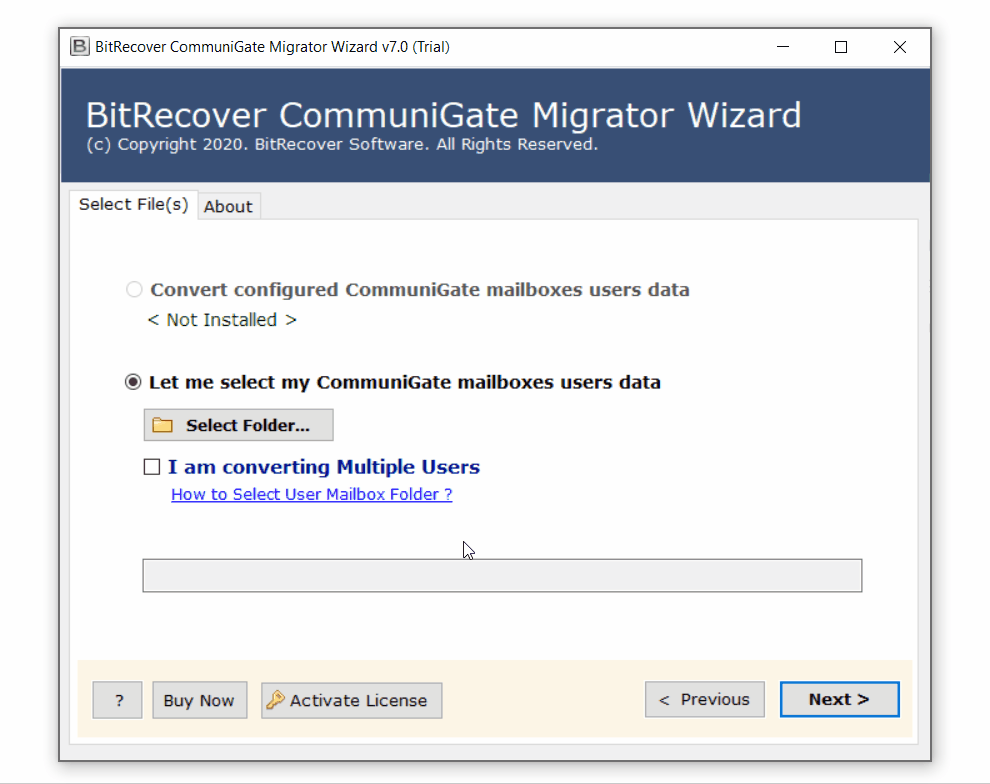This screenshot has height=784, width=990.
Task: Enable I am converting Multiple Users checkbox
Action: pos(152,467)
